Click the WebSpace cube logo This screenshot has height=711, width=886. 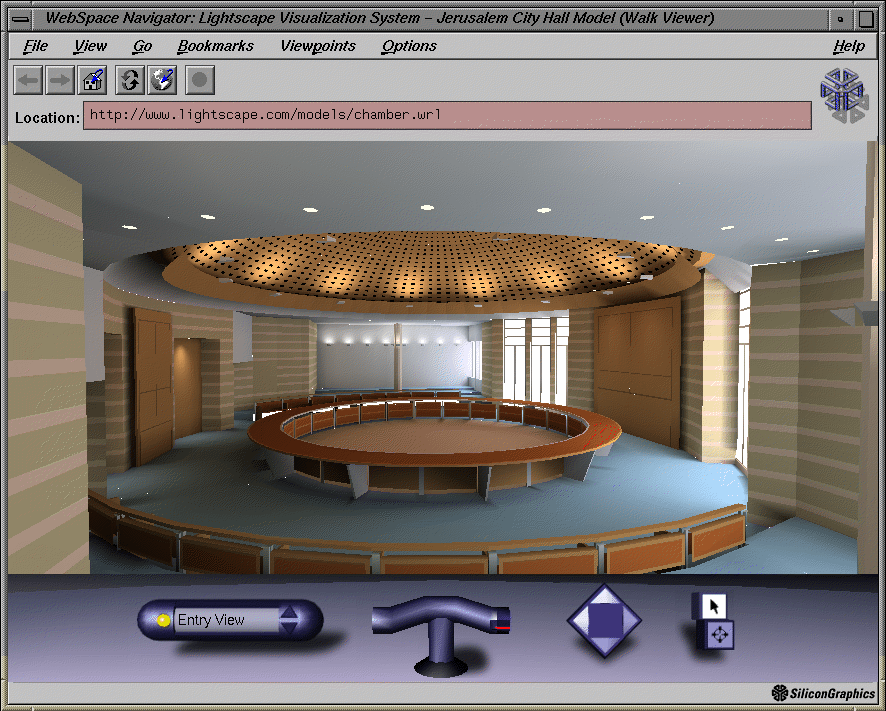(842, 95)
